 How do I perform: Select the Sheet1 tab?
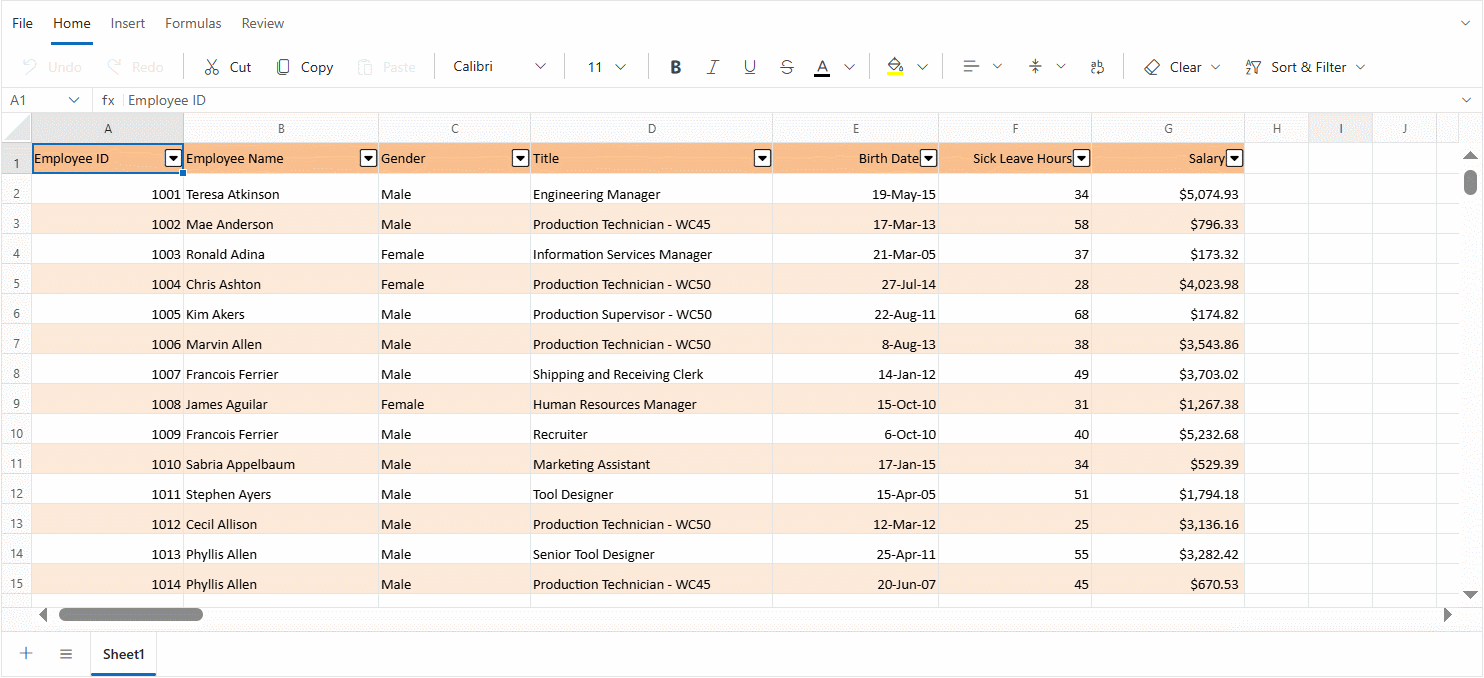click(x=124, y=654)
